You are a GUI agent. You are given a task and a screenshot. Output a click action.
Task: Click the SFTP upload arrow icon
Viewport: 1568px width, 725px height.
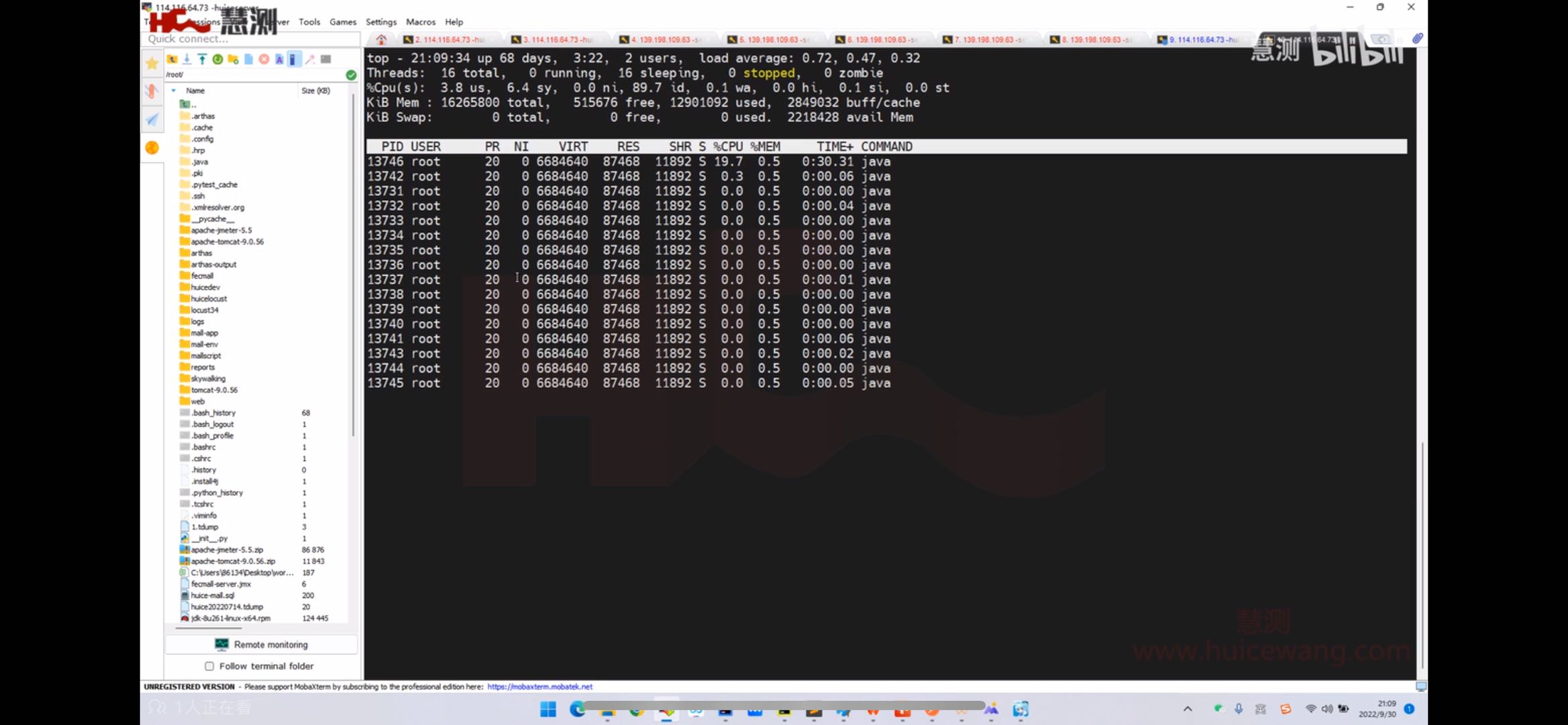click(x=201, y=59)
